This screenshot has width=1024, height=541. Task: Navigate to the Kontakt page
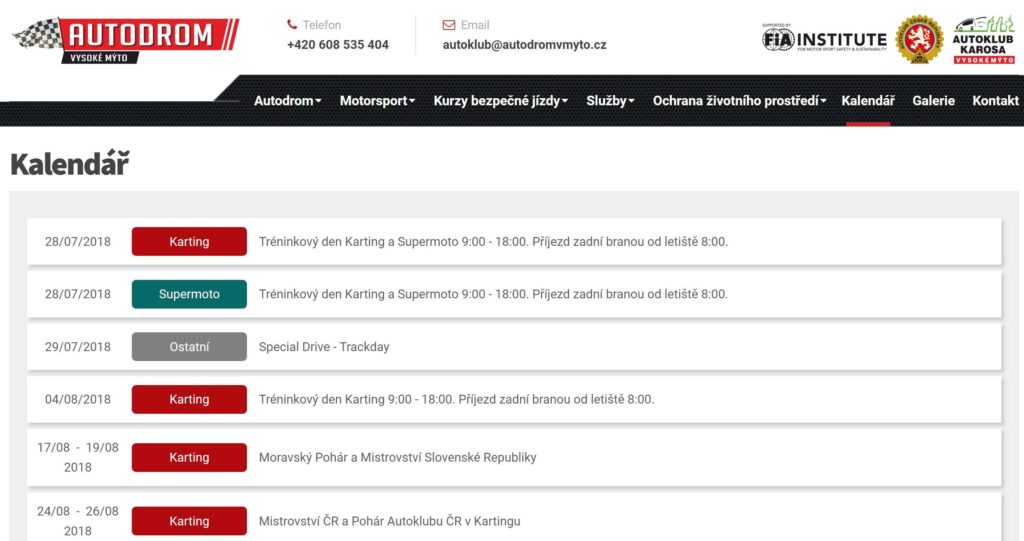[x=995, y=101]
